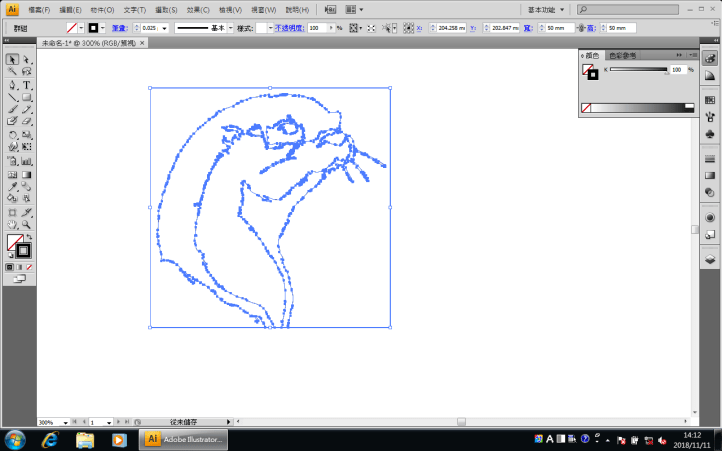
Task: Open the 300% zoom level dropdown
Action: click(x=66, y=423)
